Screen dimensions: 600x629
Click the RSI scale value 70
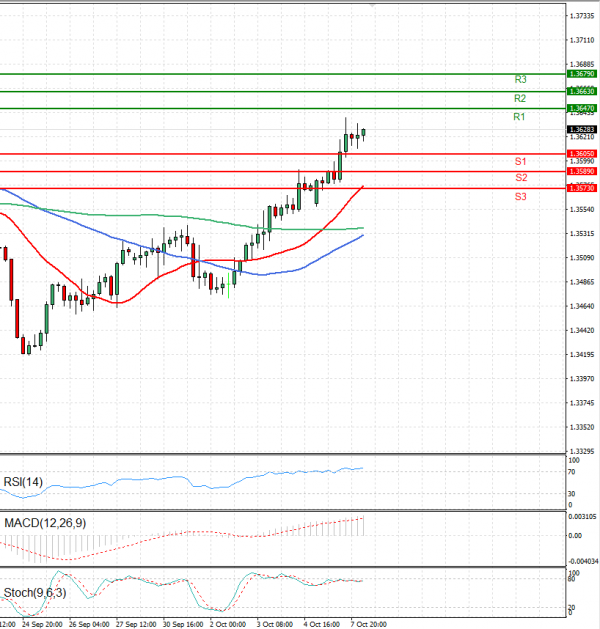point(572,472)
